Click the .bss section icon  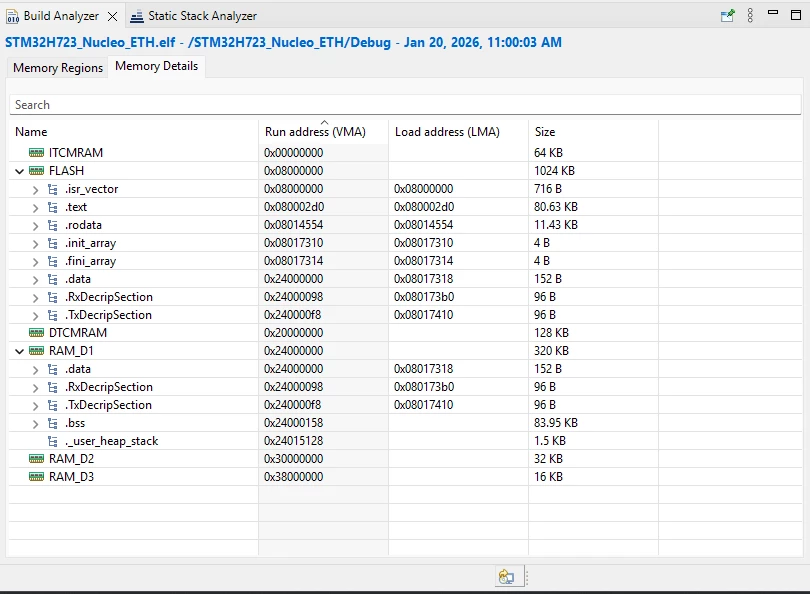(x=53, y=424)
